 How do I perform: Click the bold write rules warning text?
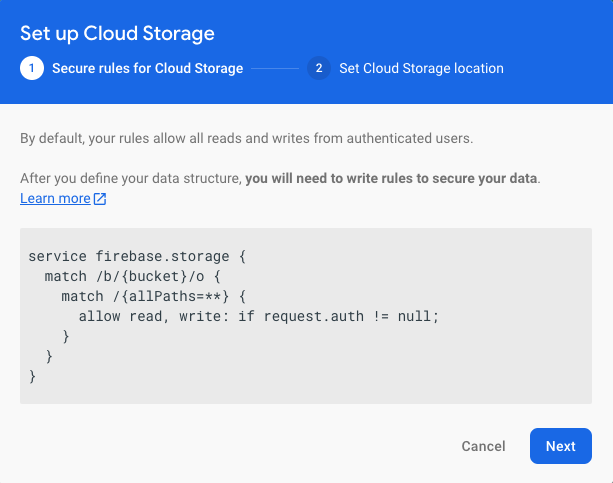392,179
